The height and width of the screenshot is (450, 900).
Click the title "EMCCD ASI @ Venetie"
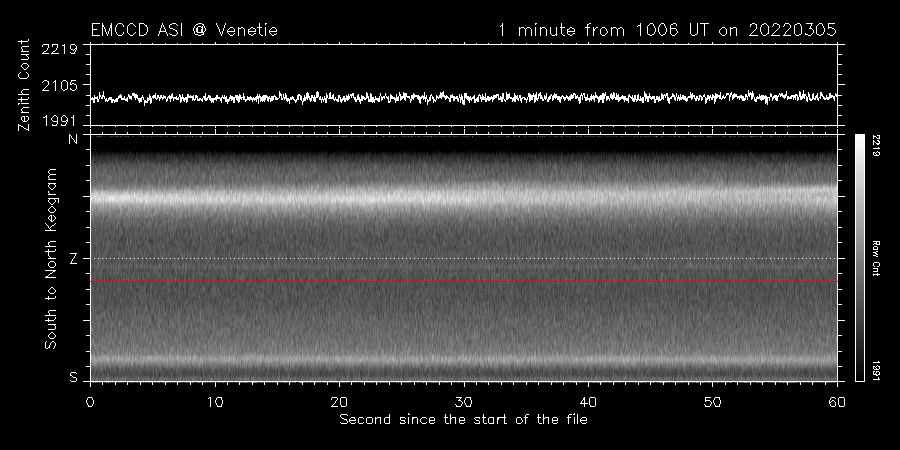(184, 30)
